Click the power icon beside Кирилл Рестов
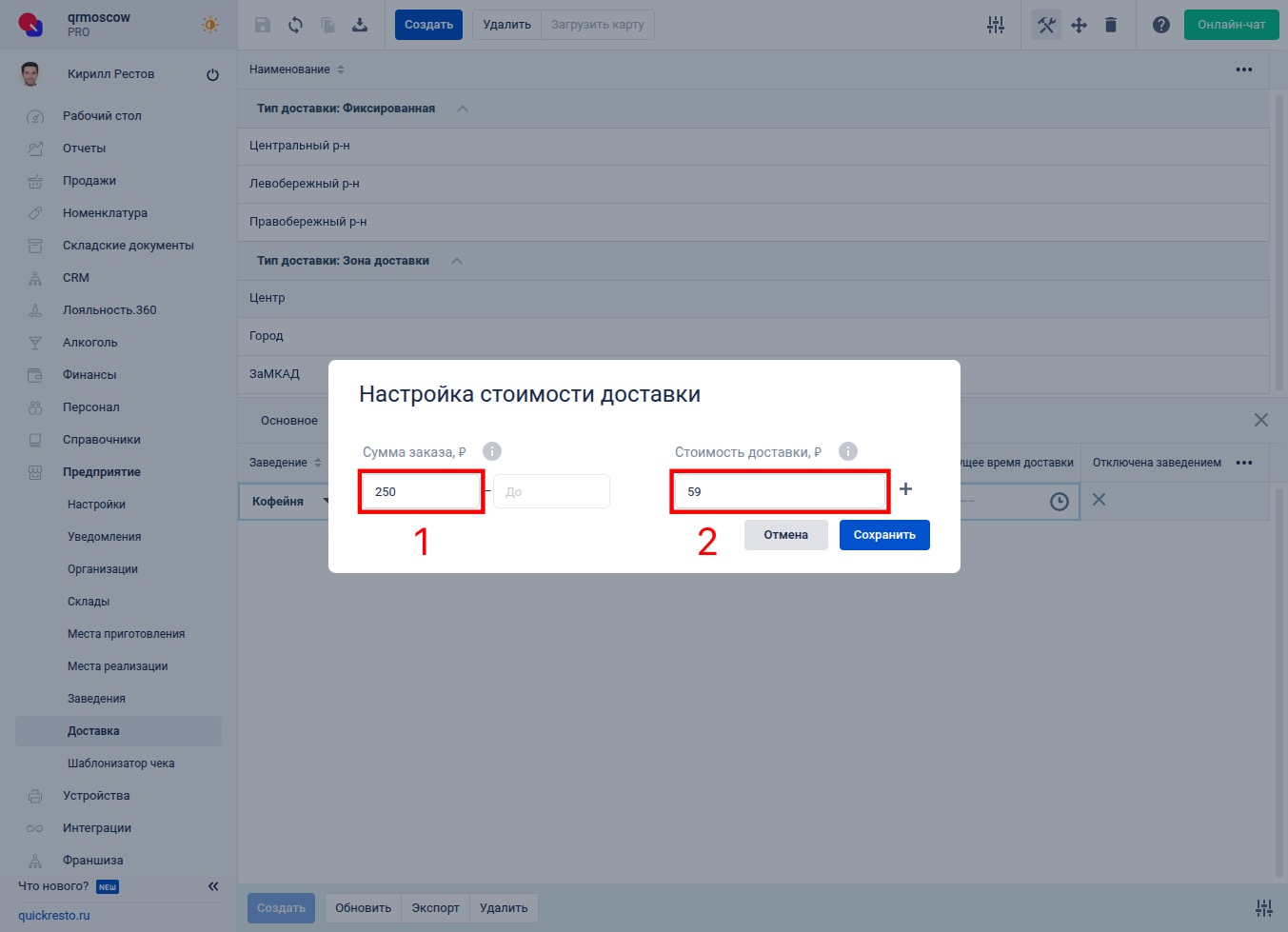 click(x=212, y=74)
